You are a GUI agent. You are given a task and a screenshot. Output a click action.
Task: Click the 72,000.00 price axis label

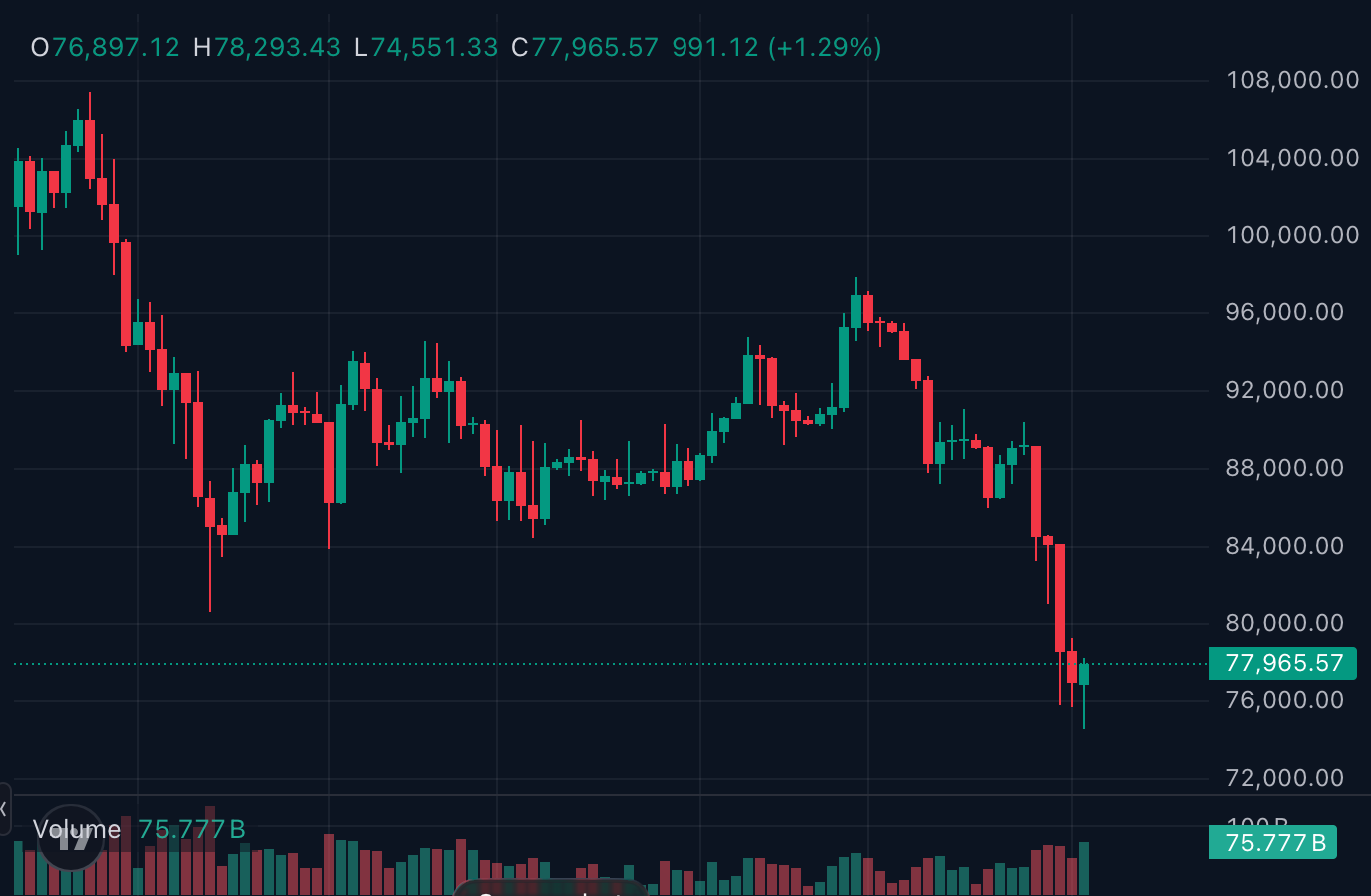[1284, 778]
